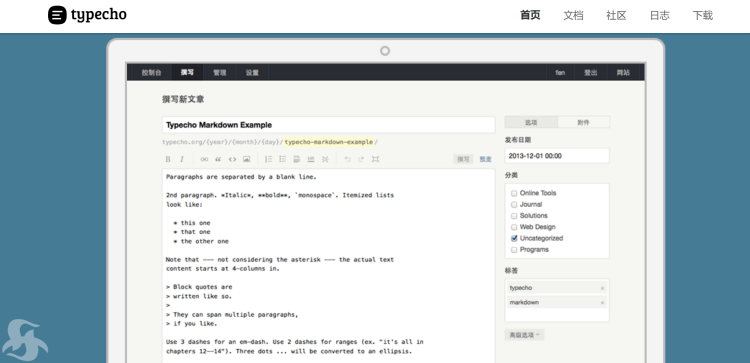Click the article title input field

point(329,125)
